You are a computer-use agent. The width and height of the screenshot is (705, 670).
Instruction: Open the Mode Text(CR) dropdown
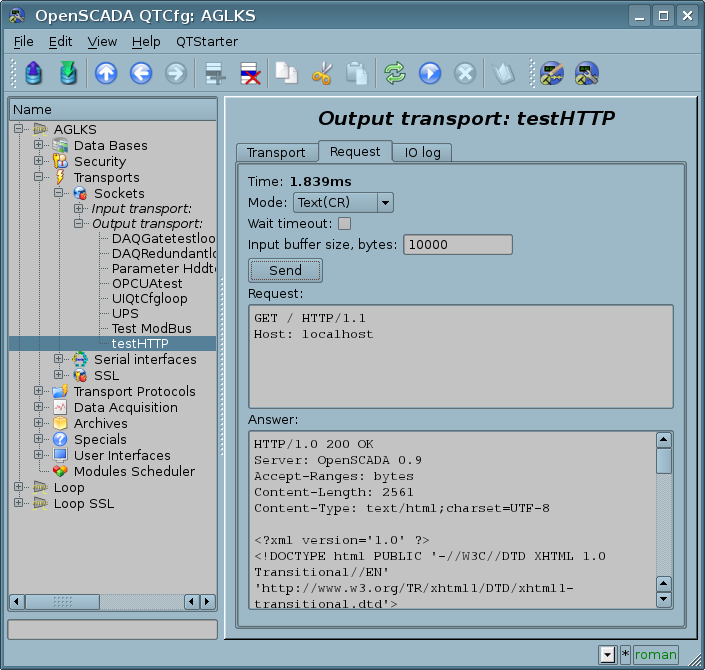pyautogui.click(x=342, y=203)
